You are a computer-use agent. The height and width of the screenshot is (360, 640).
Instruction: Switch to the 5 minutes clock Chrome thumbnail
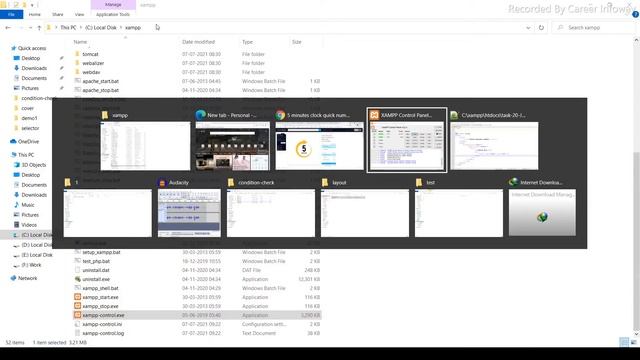point(319,146)
